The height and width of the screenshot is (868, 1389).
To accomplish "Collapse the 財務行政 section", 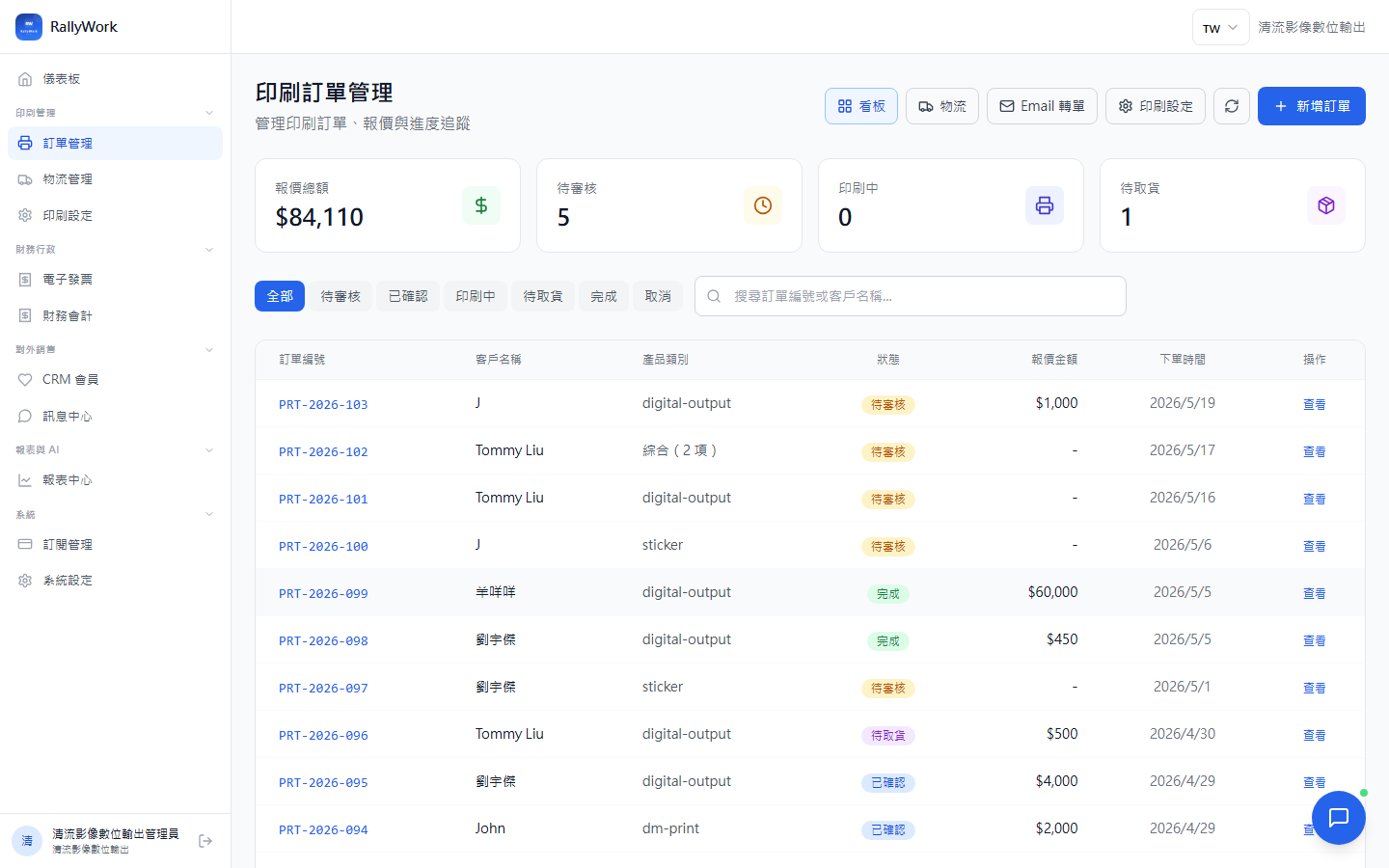I will pyautogui.click(x=209, y=250).
